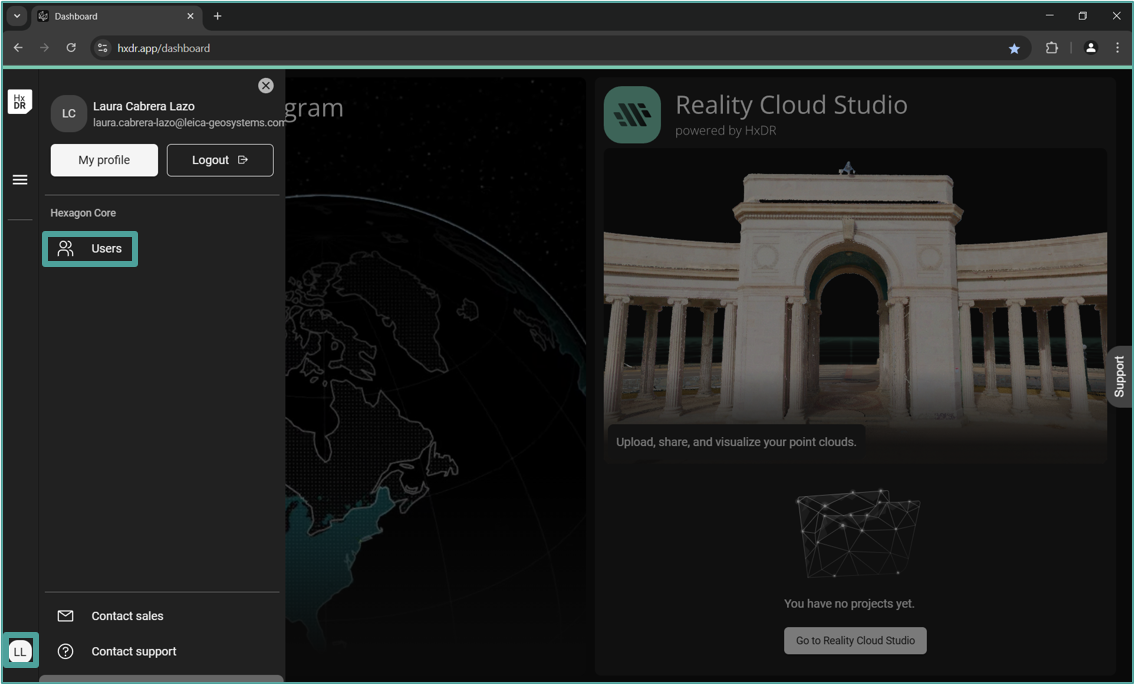Click the Contact sales envelope icon
This screenshot has width=1134, height=684.
tap(66, 616)
